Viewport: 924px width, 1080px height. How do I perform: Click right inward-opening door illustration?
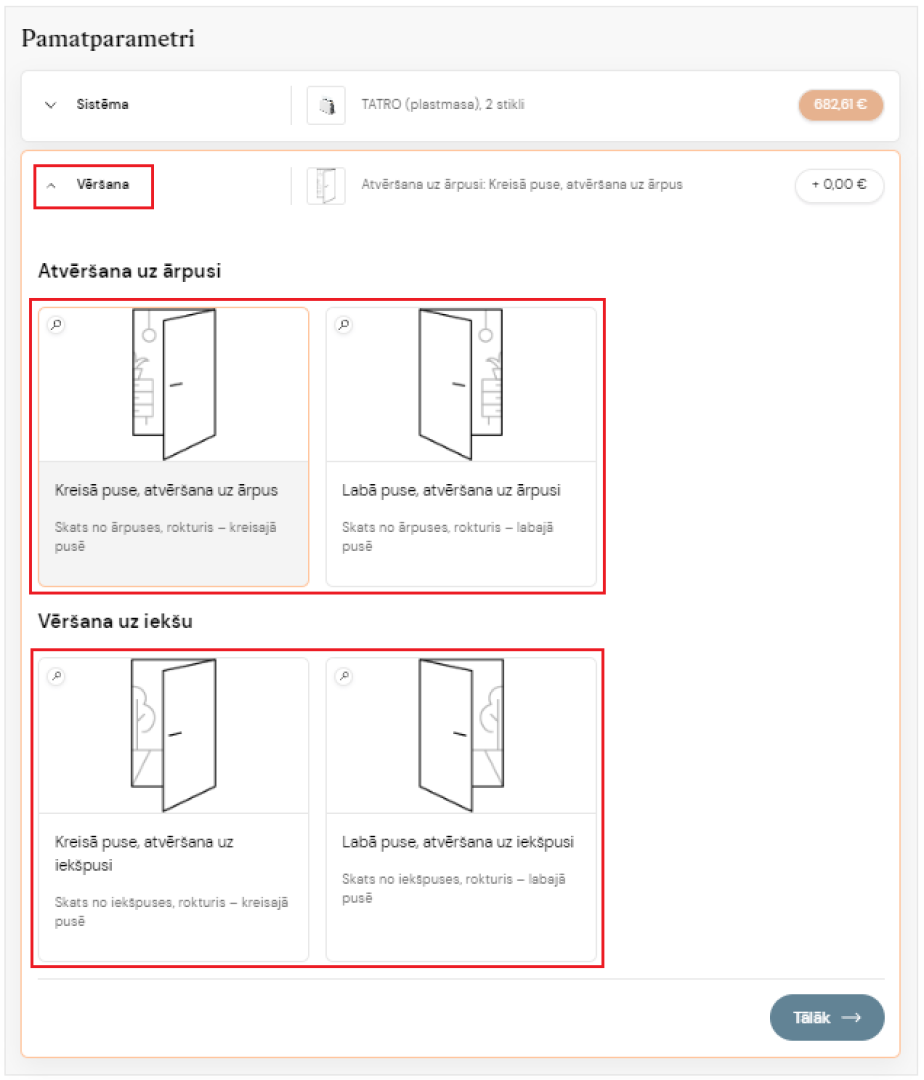(461, 734)
